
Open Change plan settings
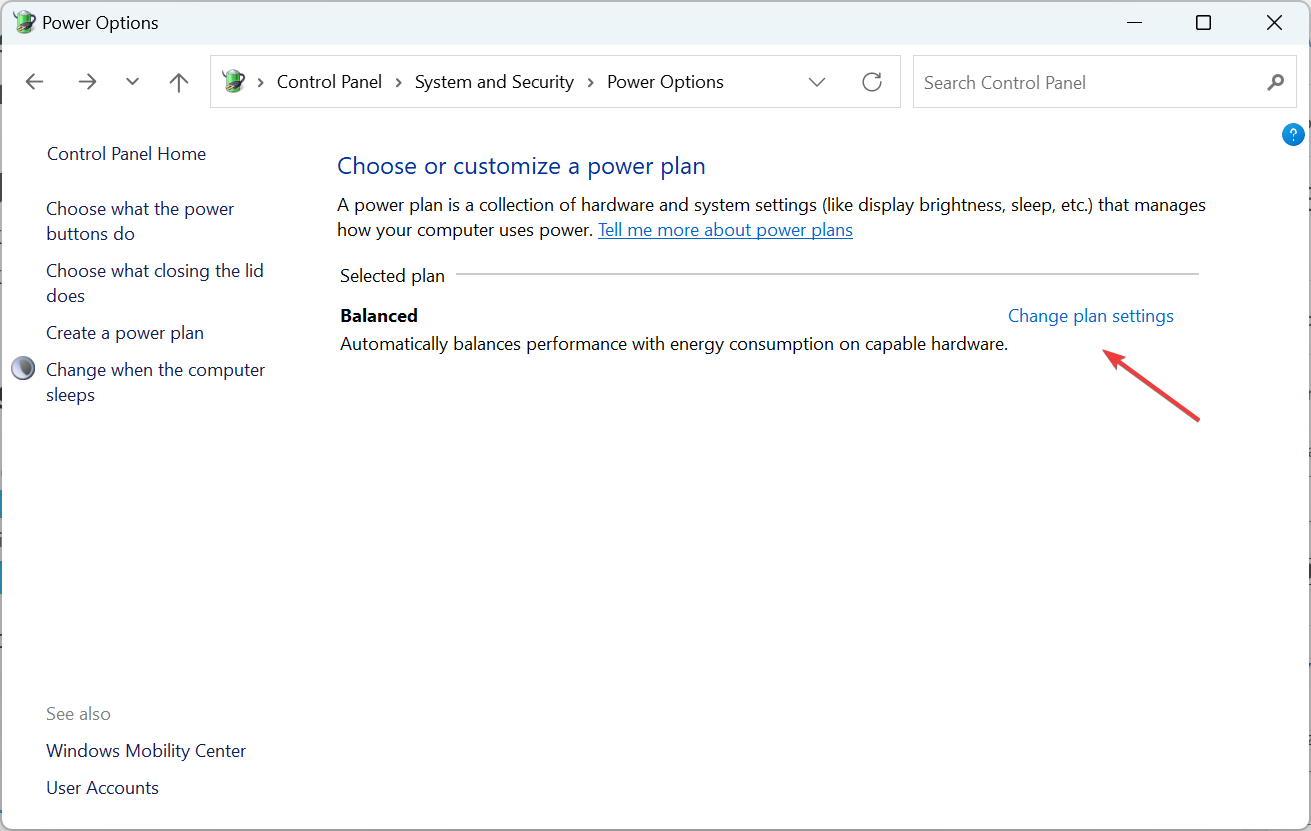pos(1090,315)
